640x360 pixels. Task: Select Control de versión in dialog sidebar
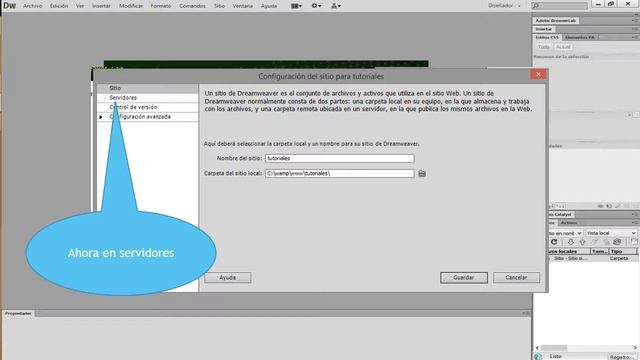[147, 107]
